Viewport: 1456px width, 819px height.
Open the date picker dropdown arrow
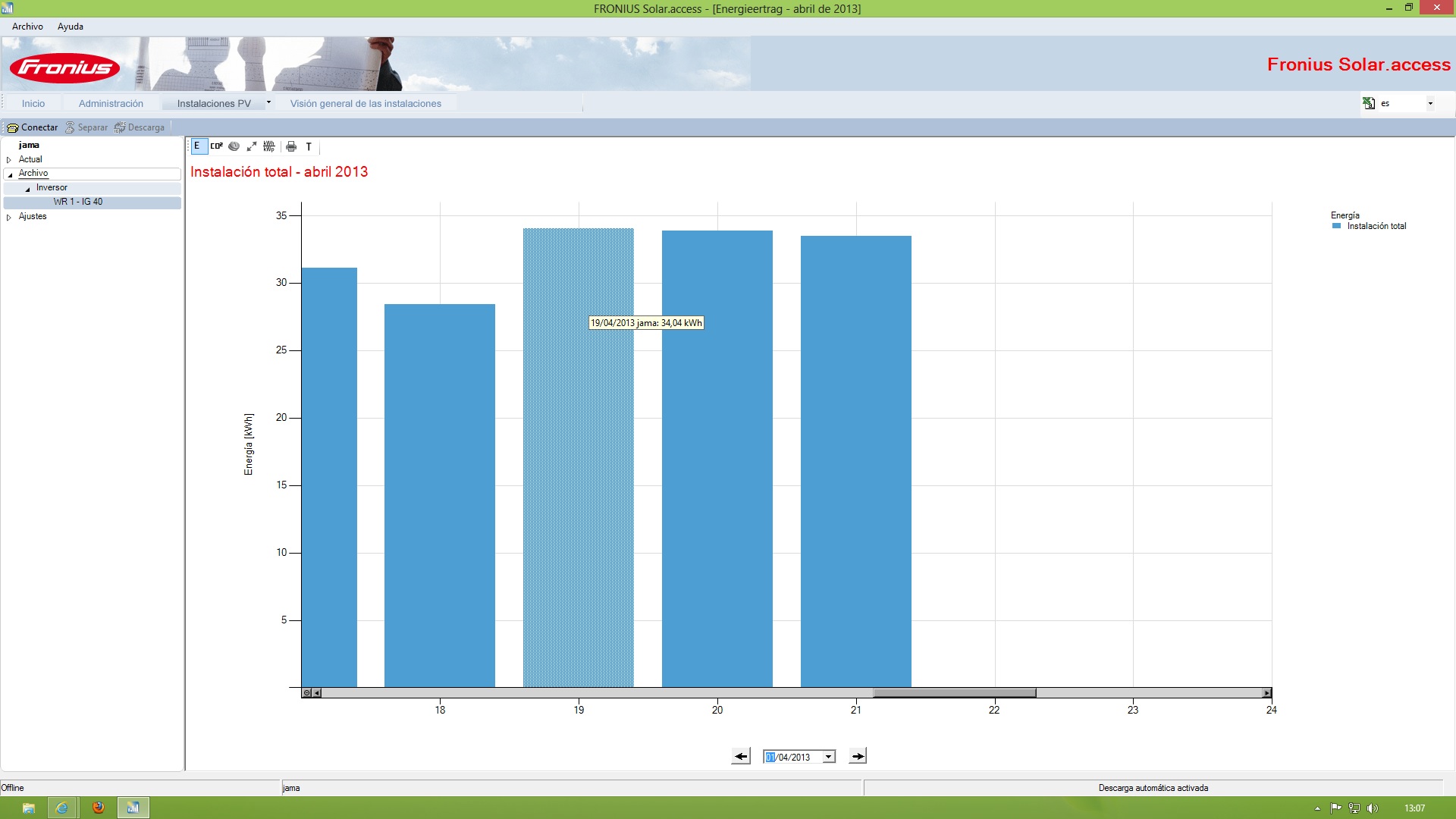point(829,757)
